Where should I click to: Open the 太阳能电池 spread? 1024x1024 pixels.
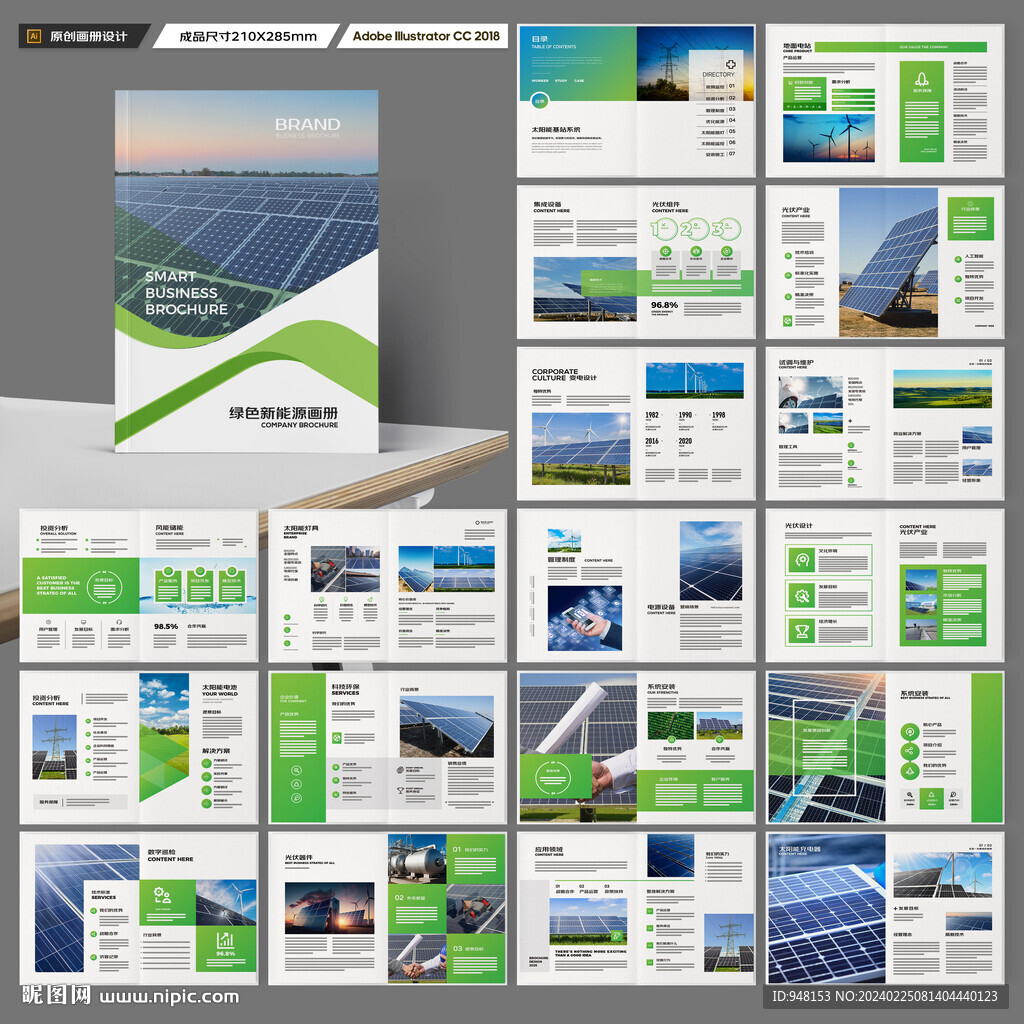(139, 747)
